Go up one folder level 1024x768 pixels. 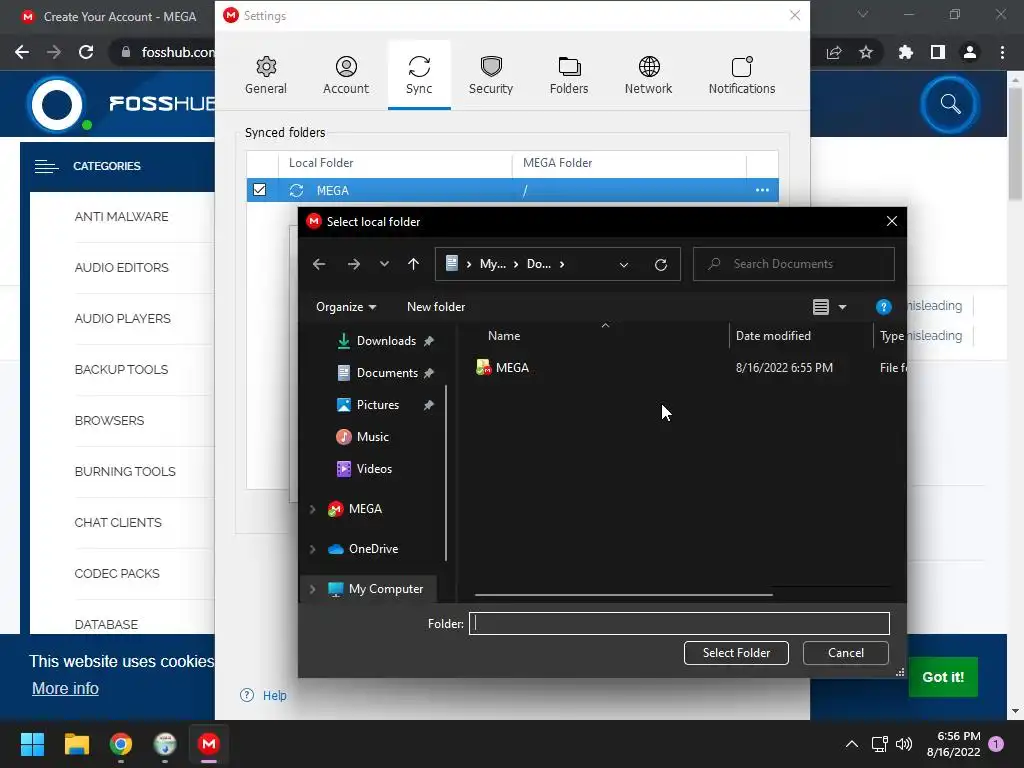click(x=413, y=264)
